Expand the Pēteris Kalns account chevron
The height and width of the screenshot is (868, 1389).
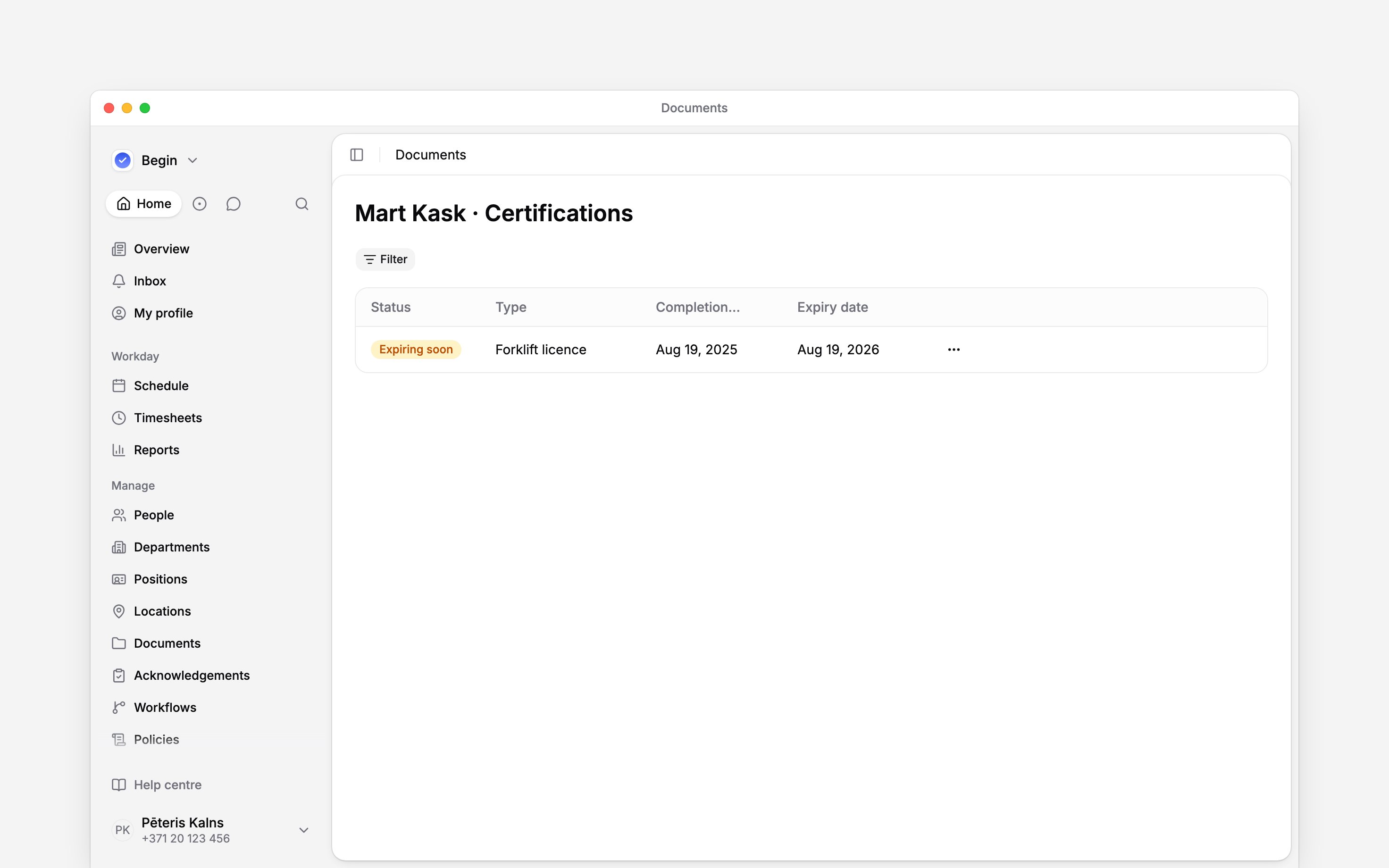click(x=304, y=830)
